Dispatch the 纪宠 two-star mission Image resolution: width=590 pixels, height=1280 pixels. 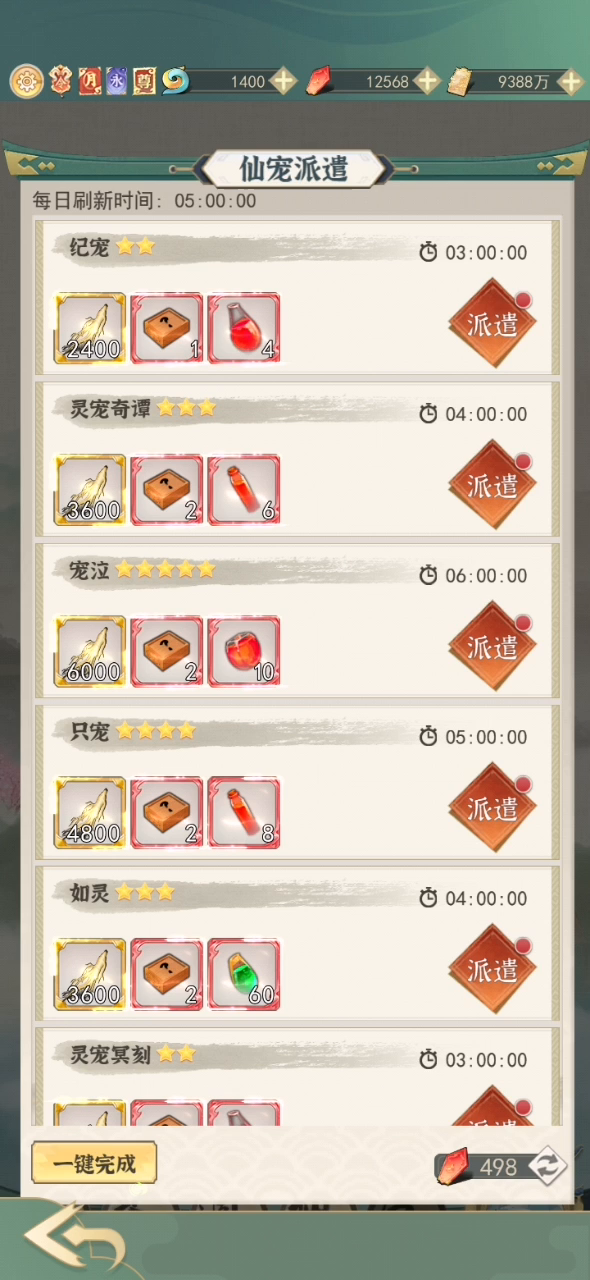coord(492,323)
